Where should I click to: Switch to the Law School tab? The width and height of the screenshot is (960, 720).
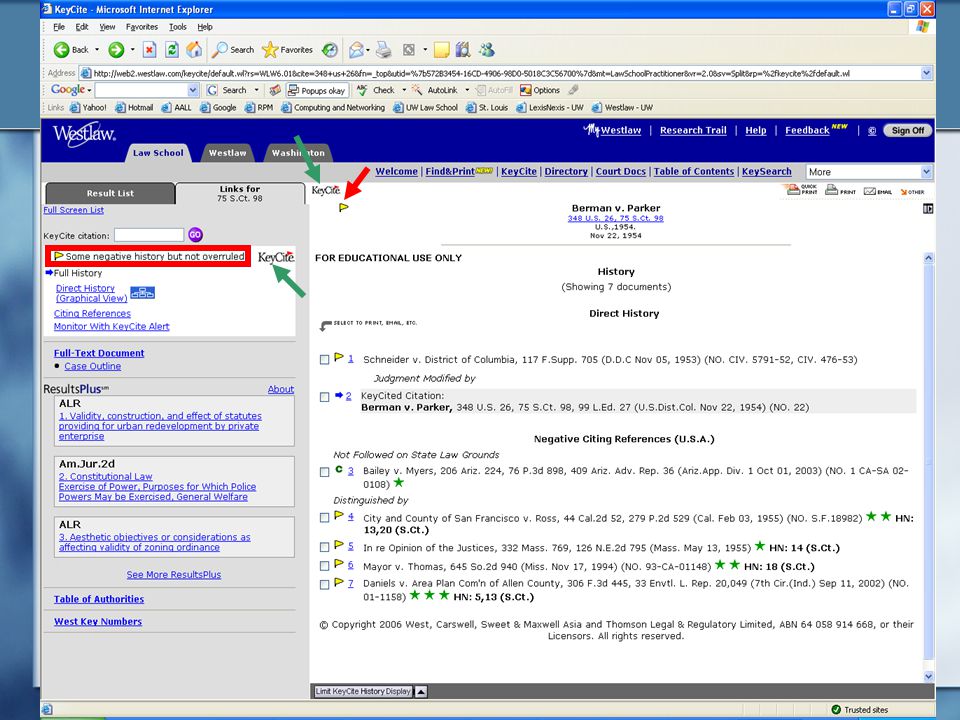158,153
